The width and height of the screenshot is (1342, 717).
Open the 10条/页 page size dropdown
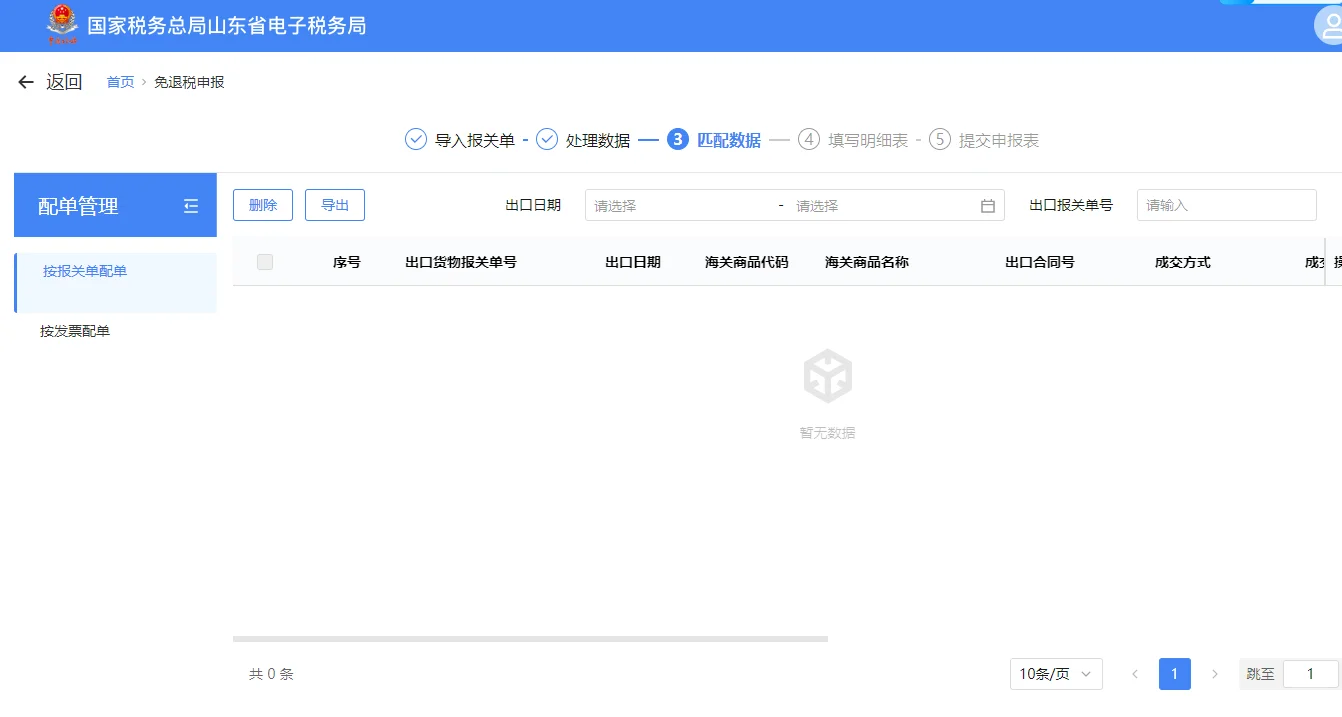click(1055, 674)
